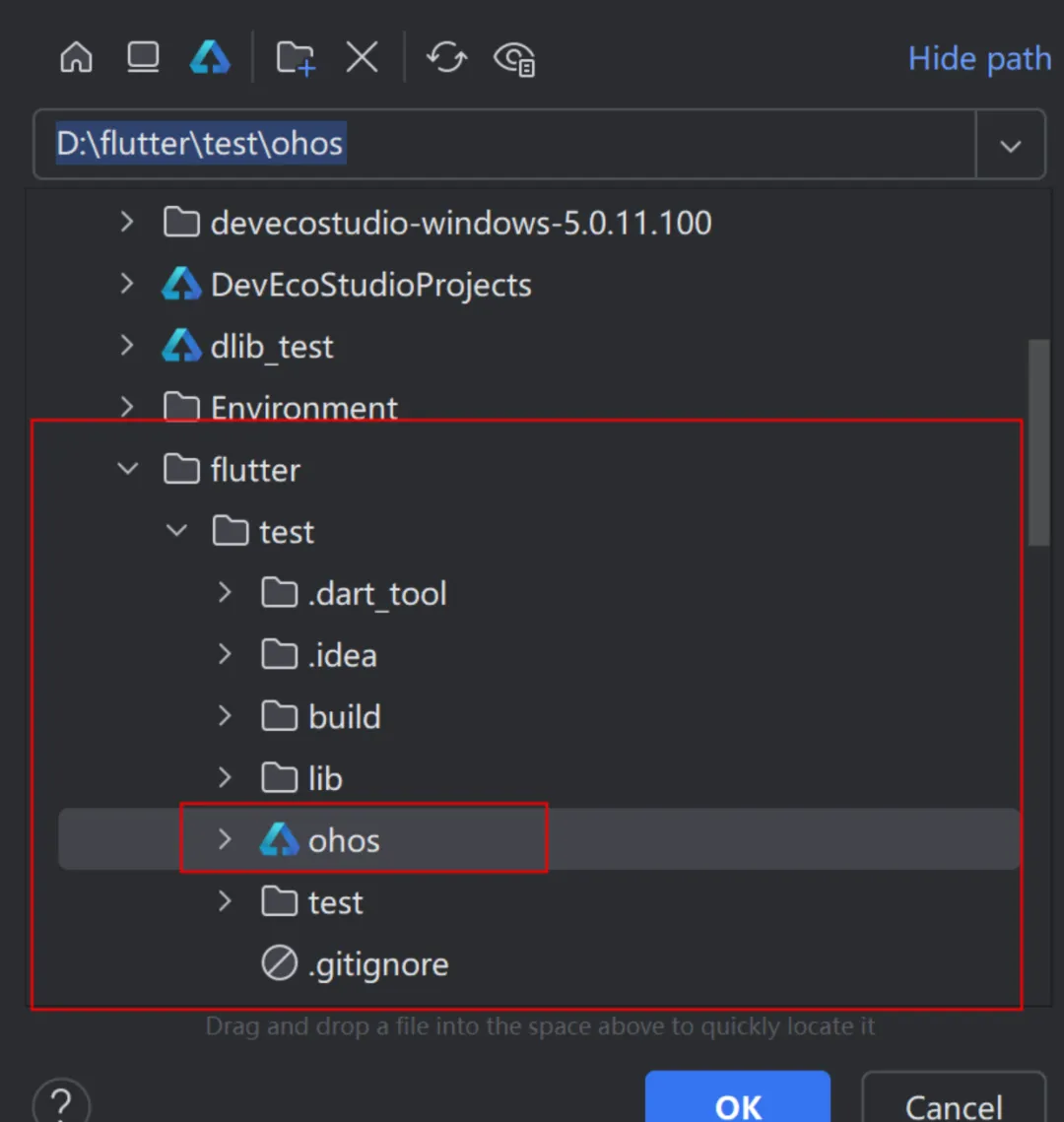
Task: Open help with the question mark button
Action: pos(61,1102)
